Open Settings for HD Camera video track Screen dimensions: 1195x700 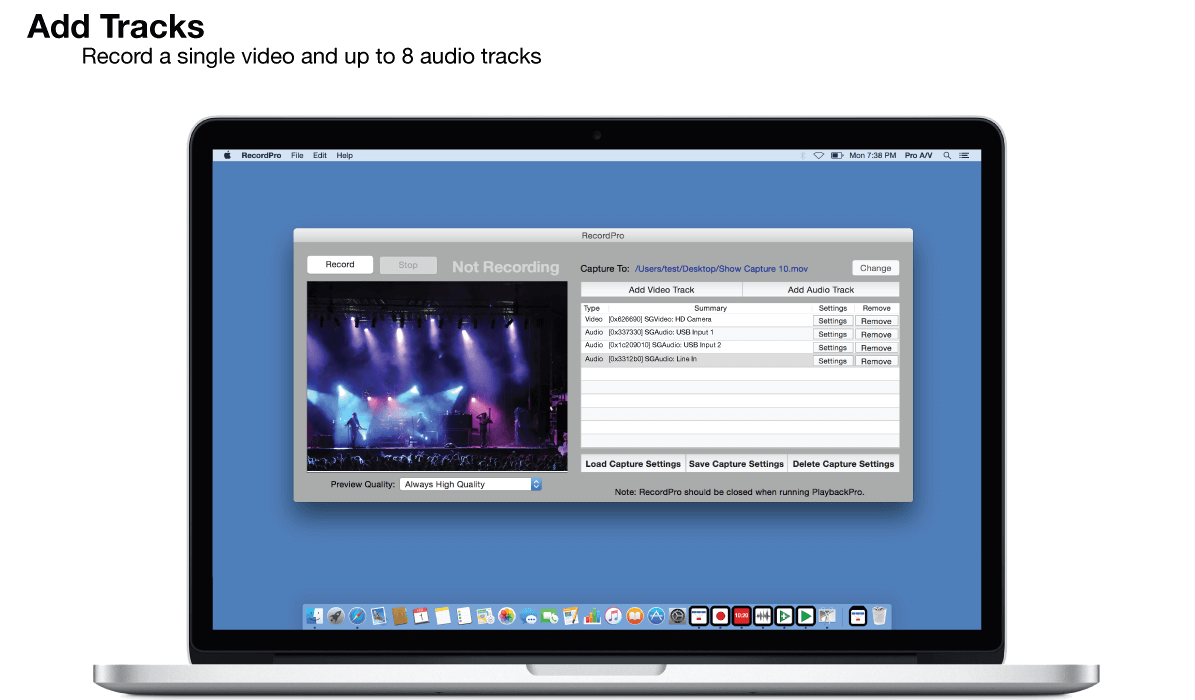(x=833, y=321)
